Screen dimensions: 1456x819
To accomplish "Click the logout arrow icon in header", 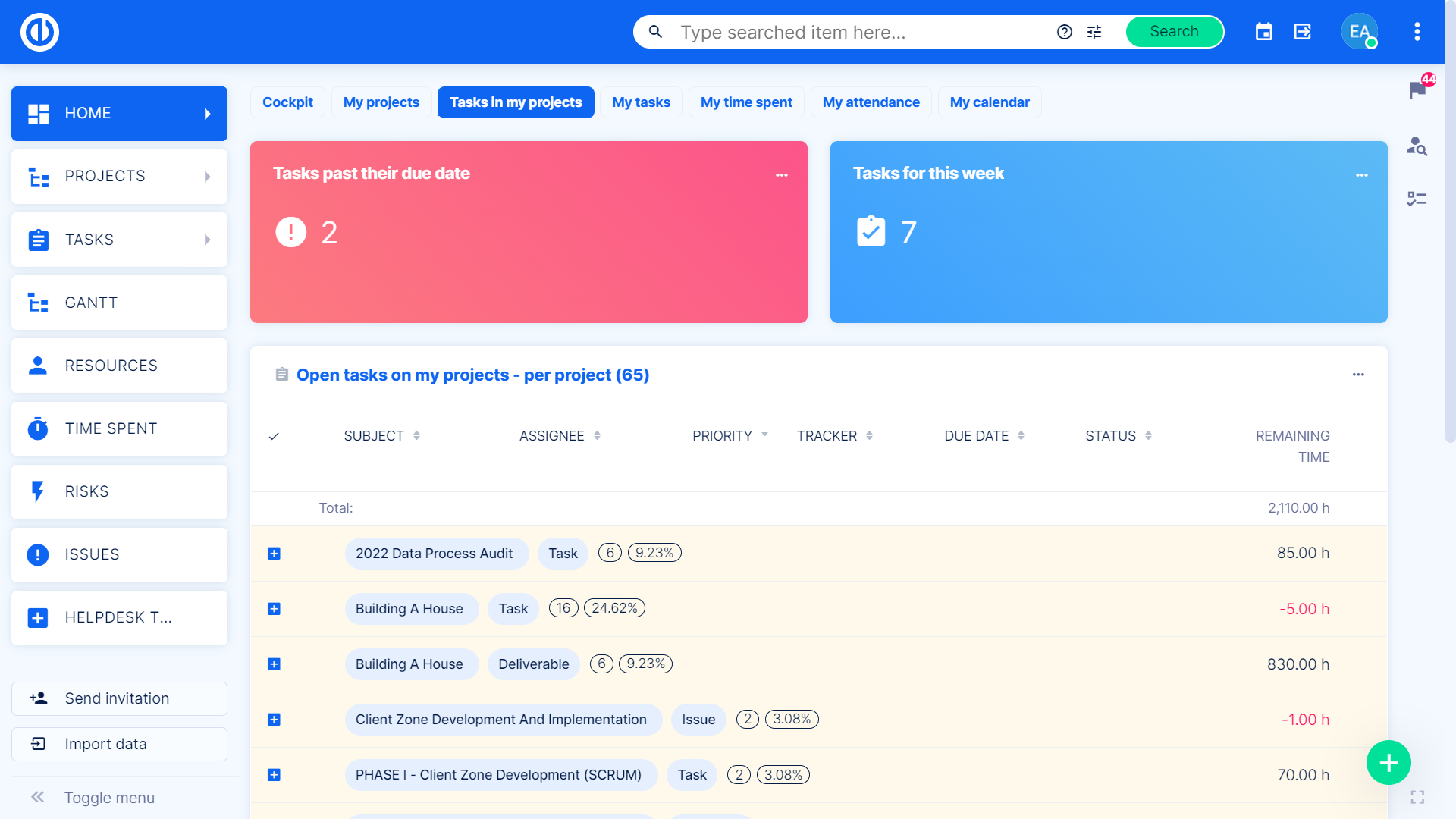I will click(x=1302, y=32).
